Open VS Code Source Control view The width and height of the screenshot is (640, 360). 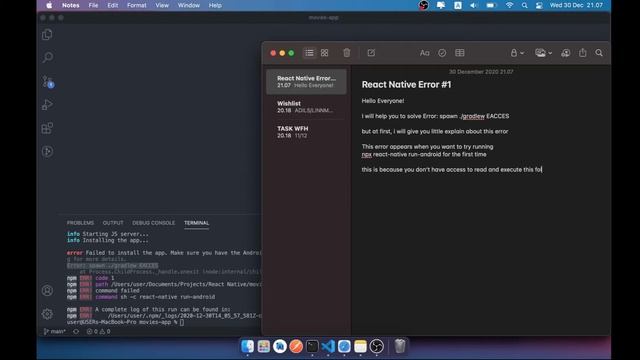[47, 81]
